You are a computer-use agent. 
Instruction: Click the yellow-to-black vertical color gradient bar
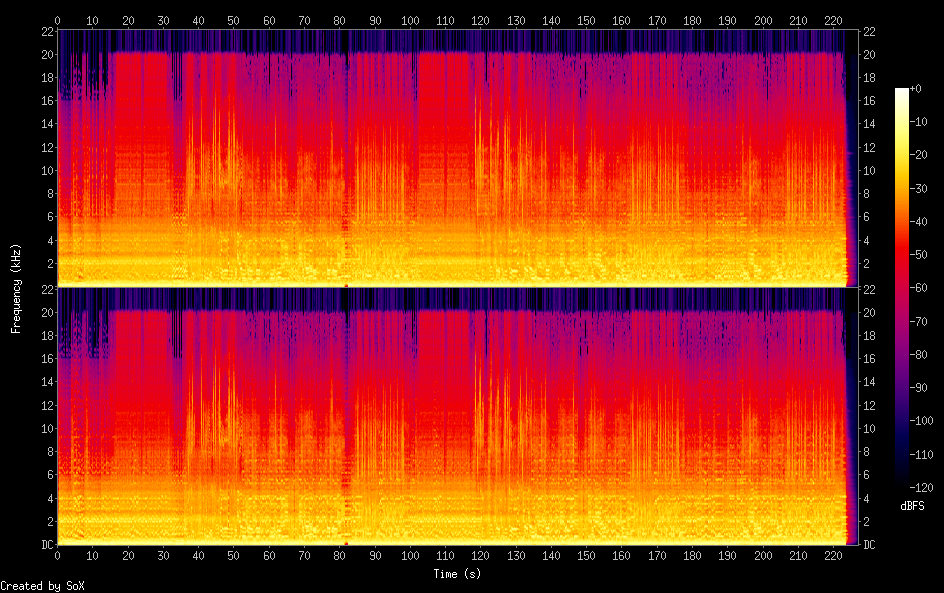tap(902, 288)
